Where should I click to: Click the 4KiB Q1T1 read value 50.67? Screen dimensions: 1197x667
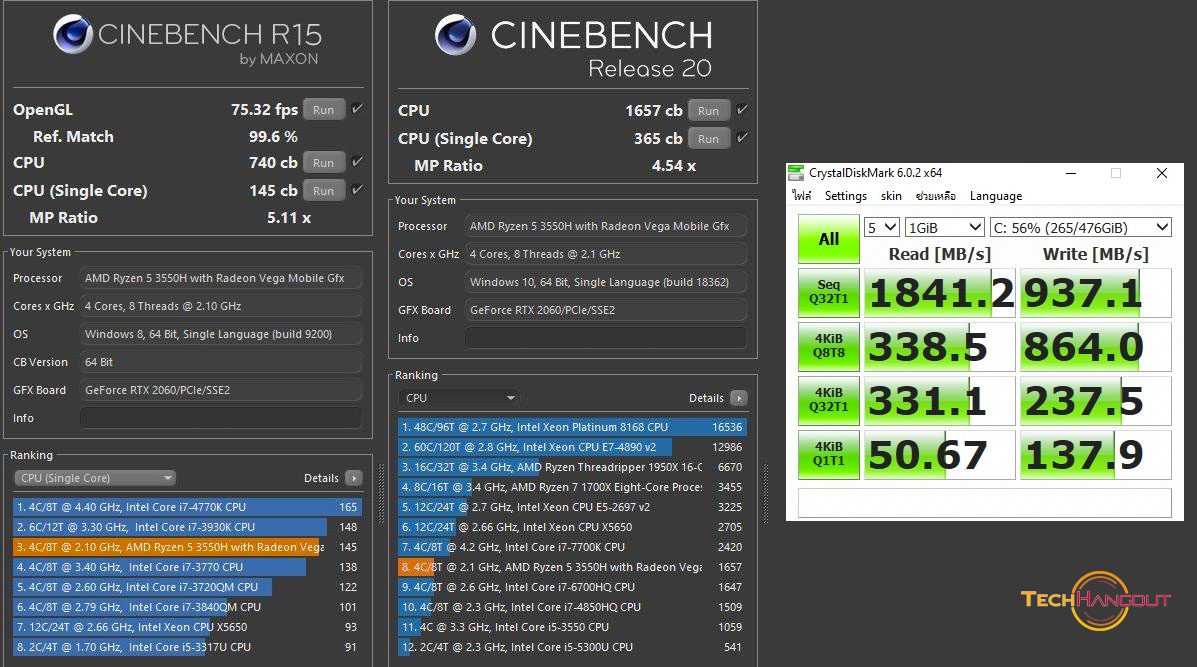point(940,455)
